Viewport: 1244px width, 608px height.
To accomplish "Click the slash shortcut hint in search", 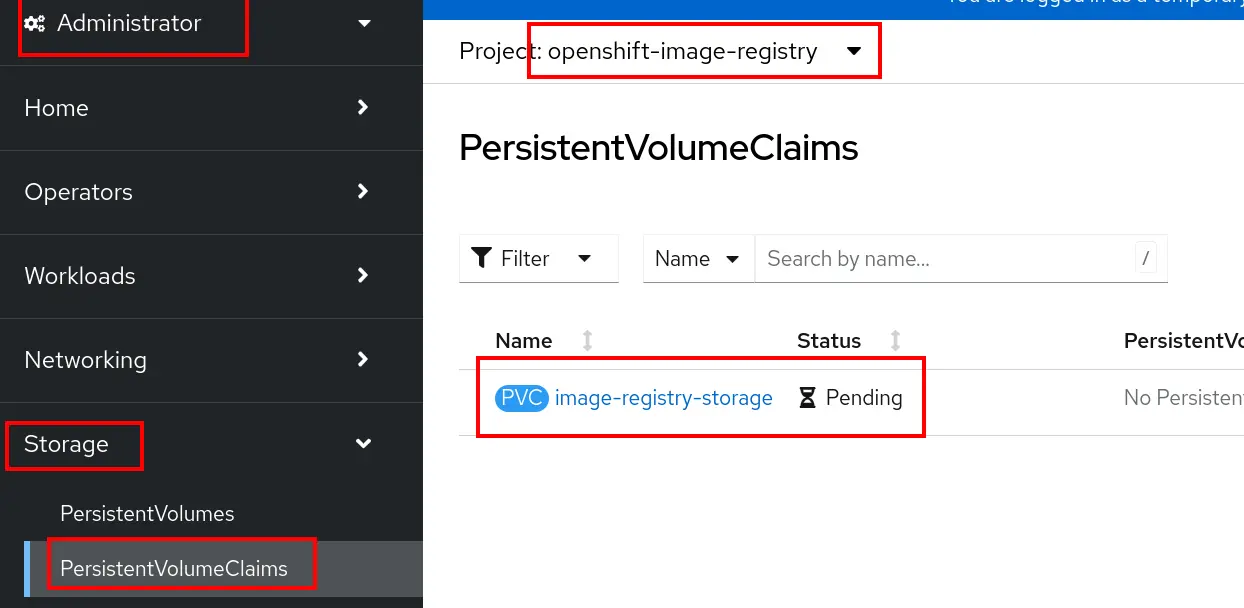I will 1146,259.
